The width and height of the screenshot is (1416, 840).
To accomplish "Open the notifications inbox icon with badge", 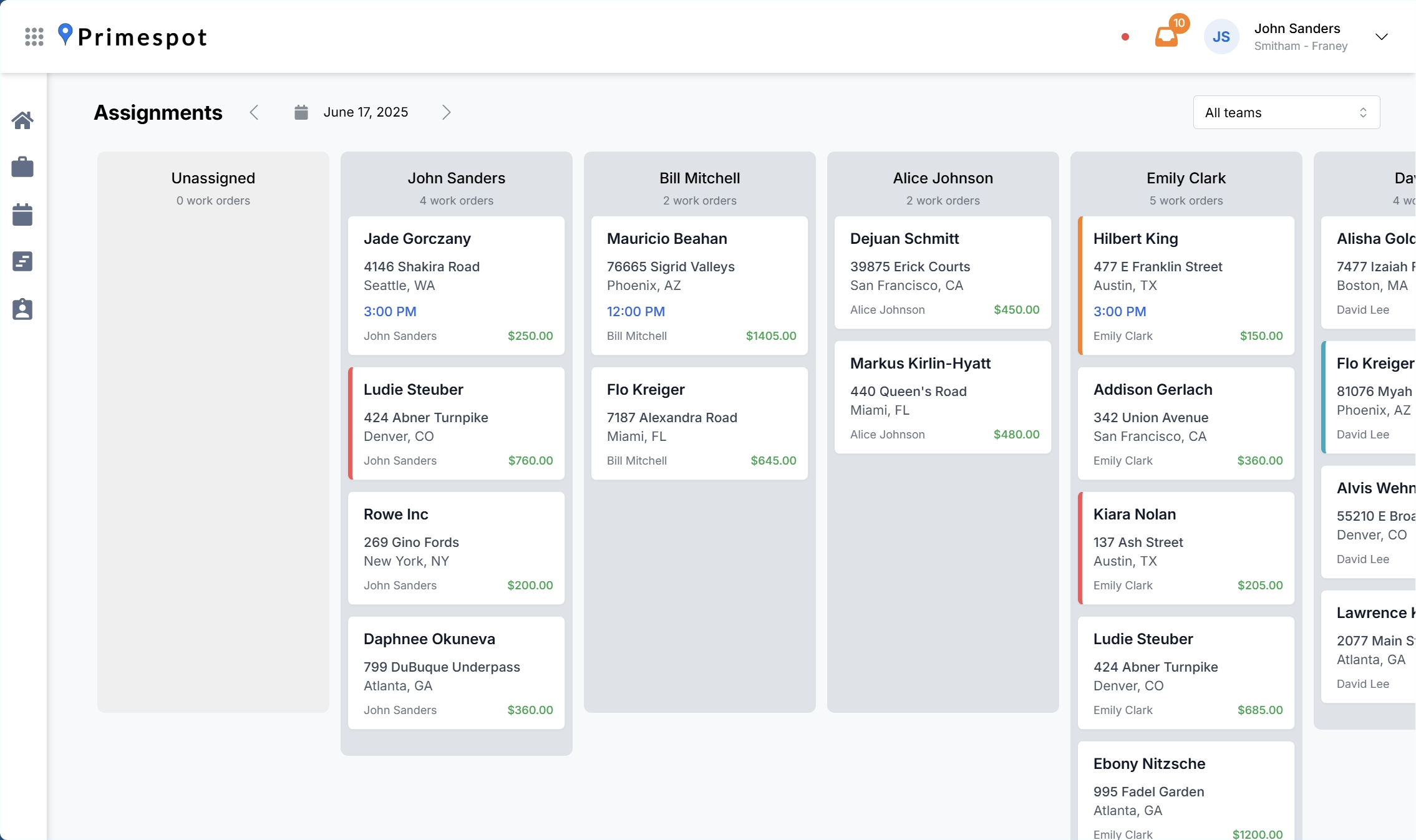I will click(1166, 36).
